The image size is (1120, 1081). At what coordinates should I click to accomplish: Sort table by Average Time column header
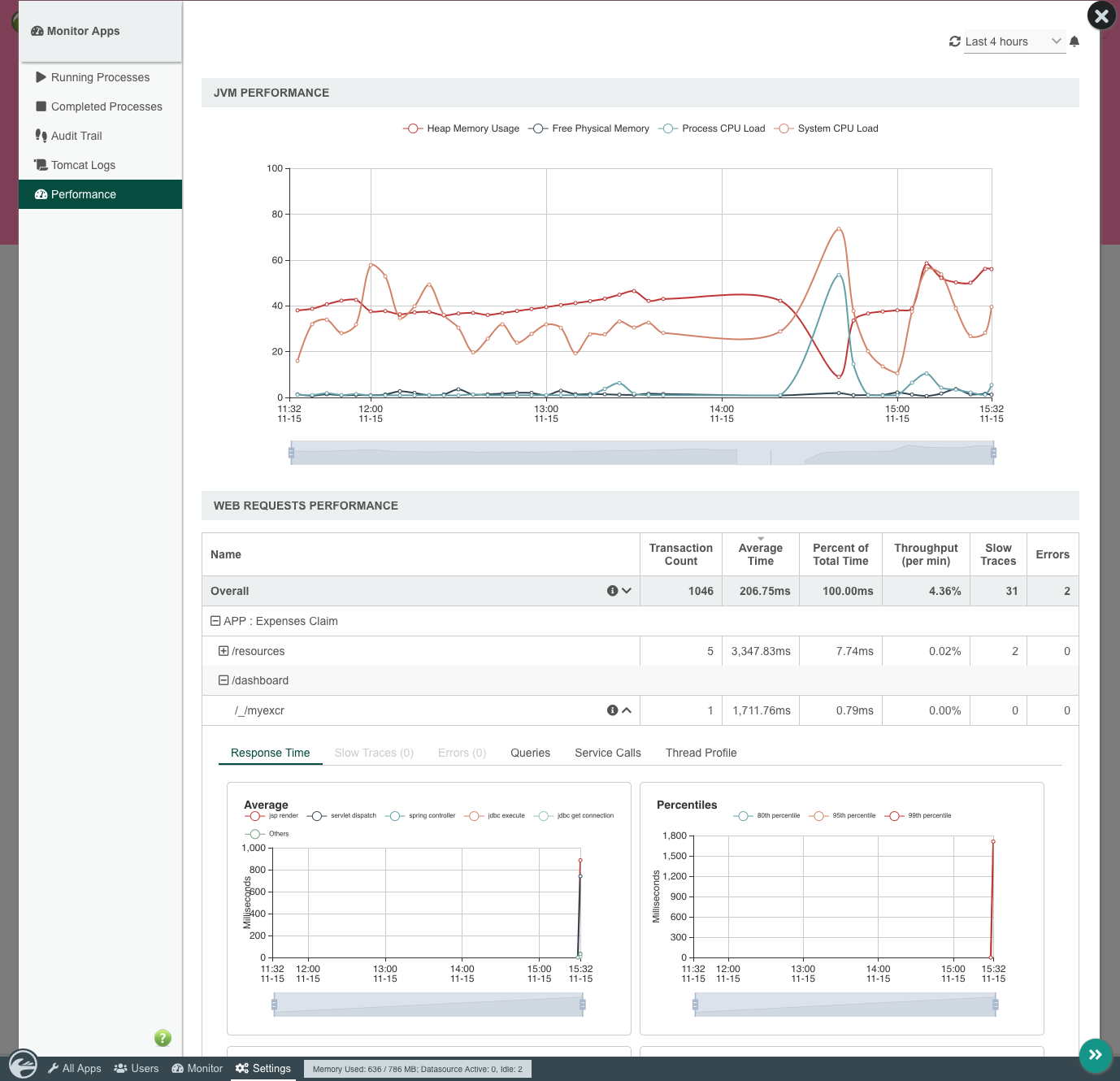[760, 554]
